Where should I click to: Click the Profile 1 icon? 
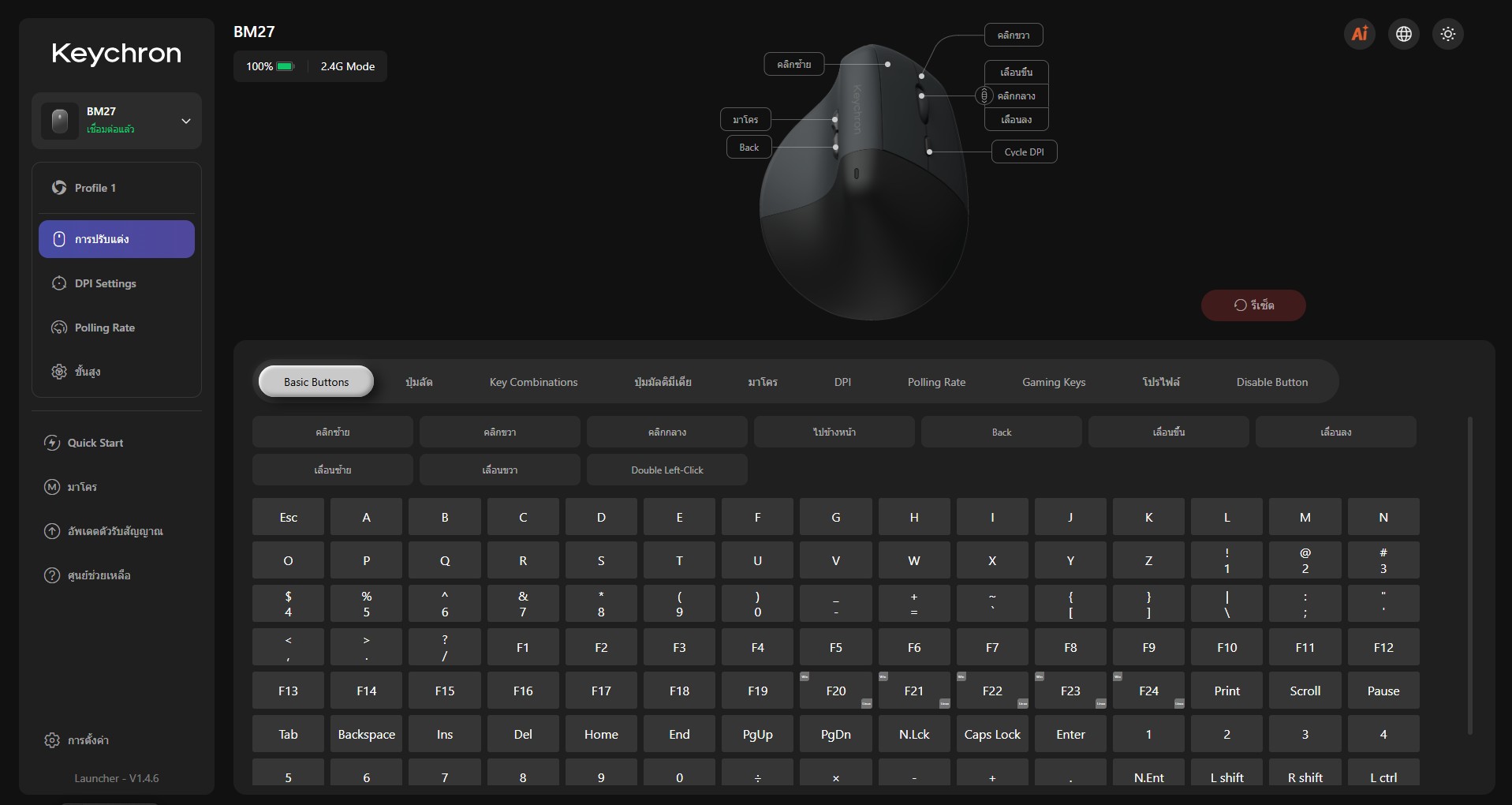click(x=59, y=188)
